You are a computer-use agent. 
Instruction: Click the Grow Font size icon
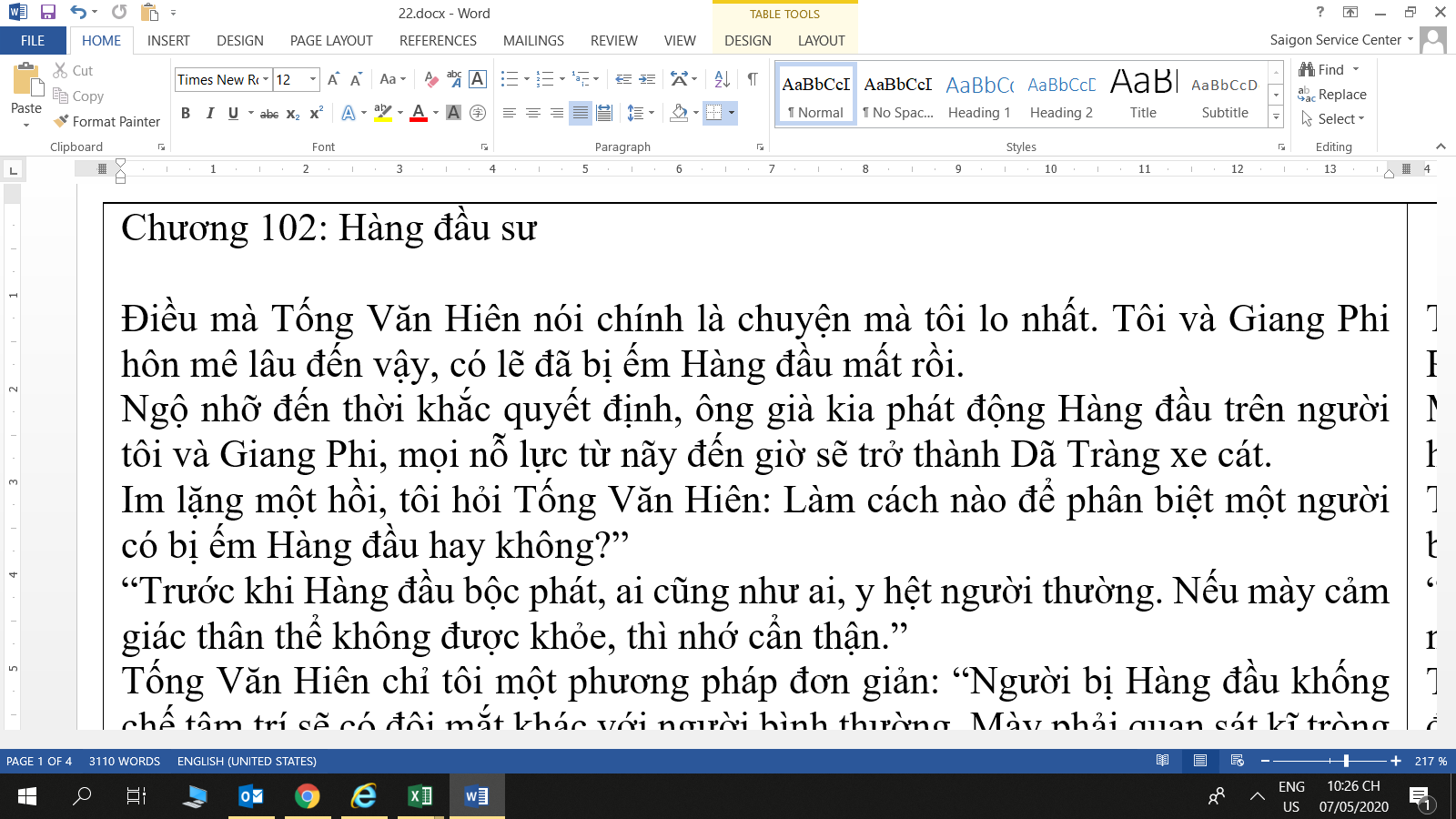(x=333, y=79)
